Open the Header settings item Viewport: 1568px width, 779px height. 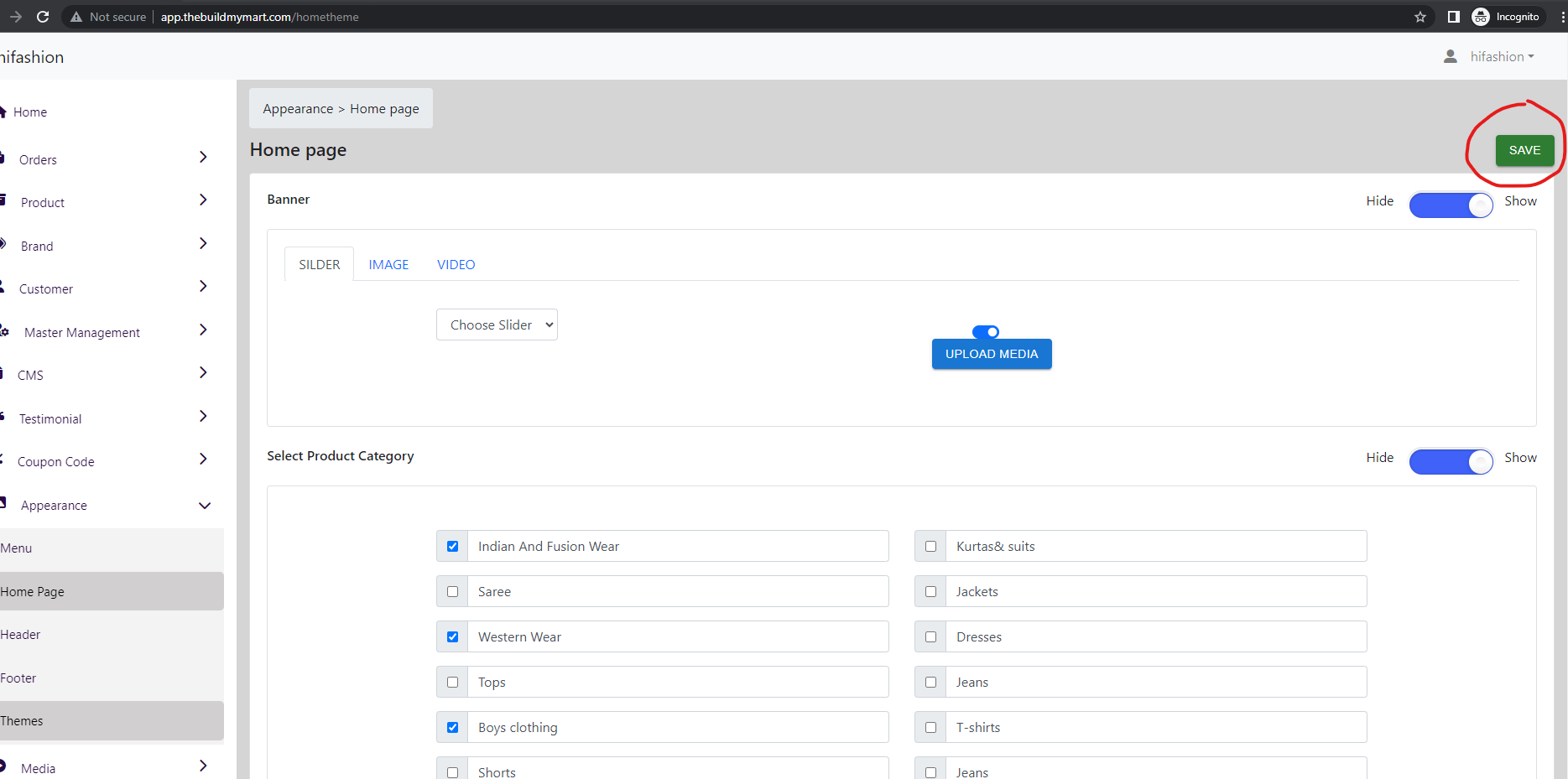112,635
